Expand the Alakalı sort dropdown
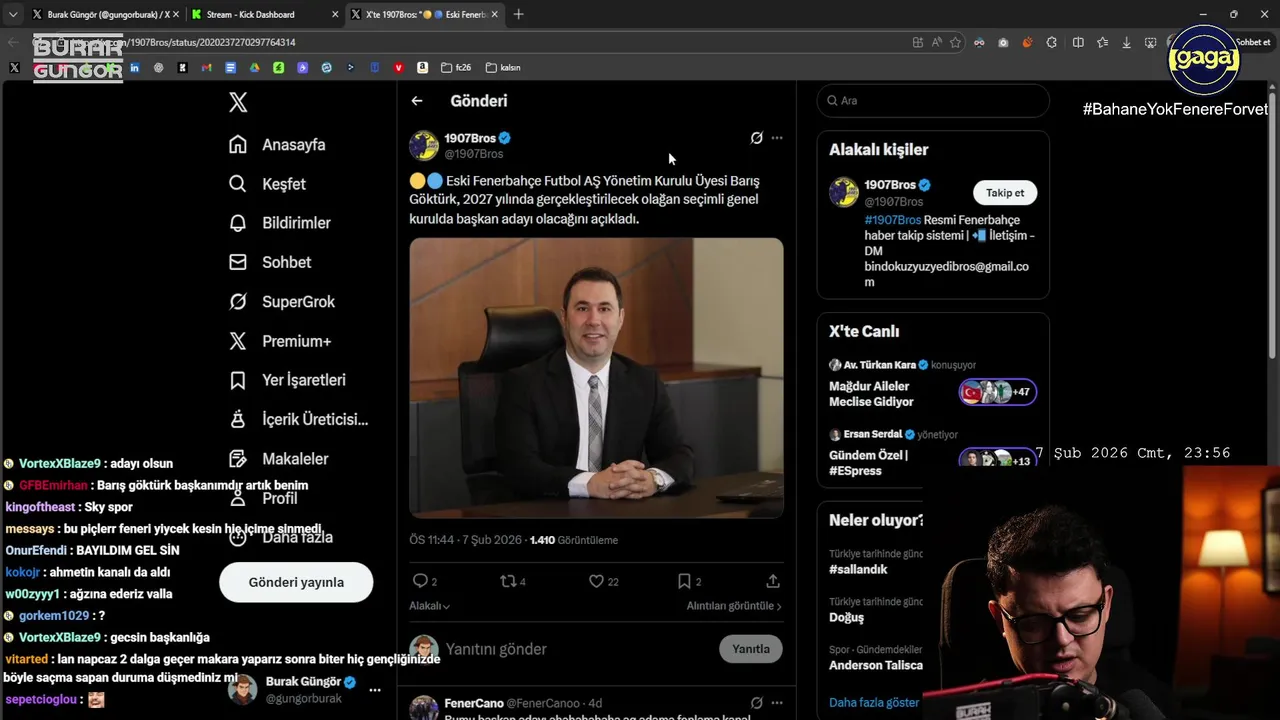The image size is (1280, 720). (x=429, y=606)
